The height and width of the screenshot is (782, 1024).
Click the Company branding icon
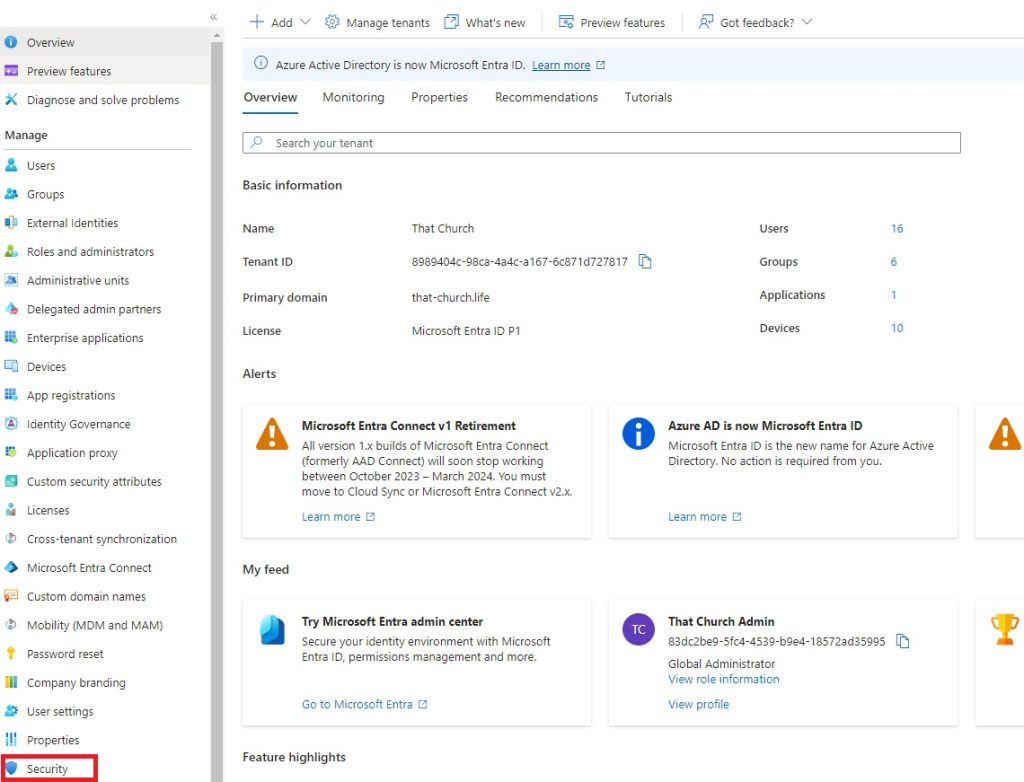tap(11, 683)
